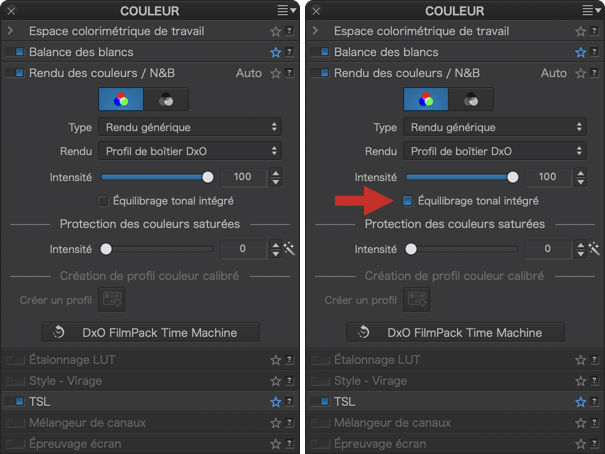This screenshot has height=454, width=605.
Task: Favorite the Balance des blancs star in left panel
Action: tap(274, 52)
